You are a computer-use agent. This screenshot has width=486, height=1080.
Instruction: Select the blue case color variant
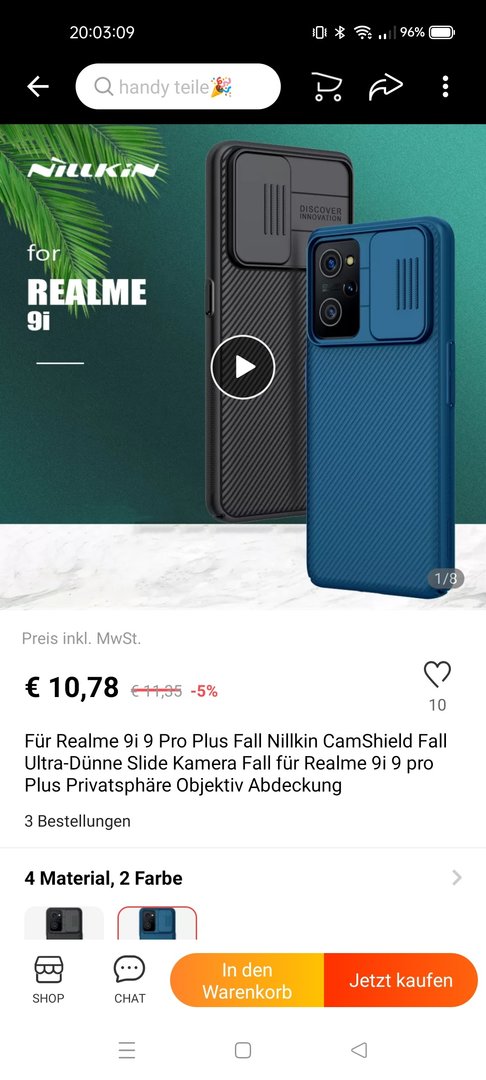157,923
